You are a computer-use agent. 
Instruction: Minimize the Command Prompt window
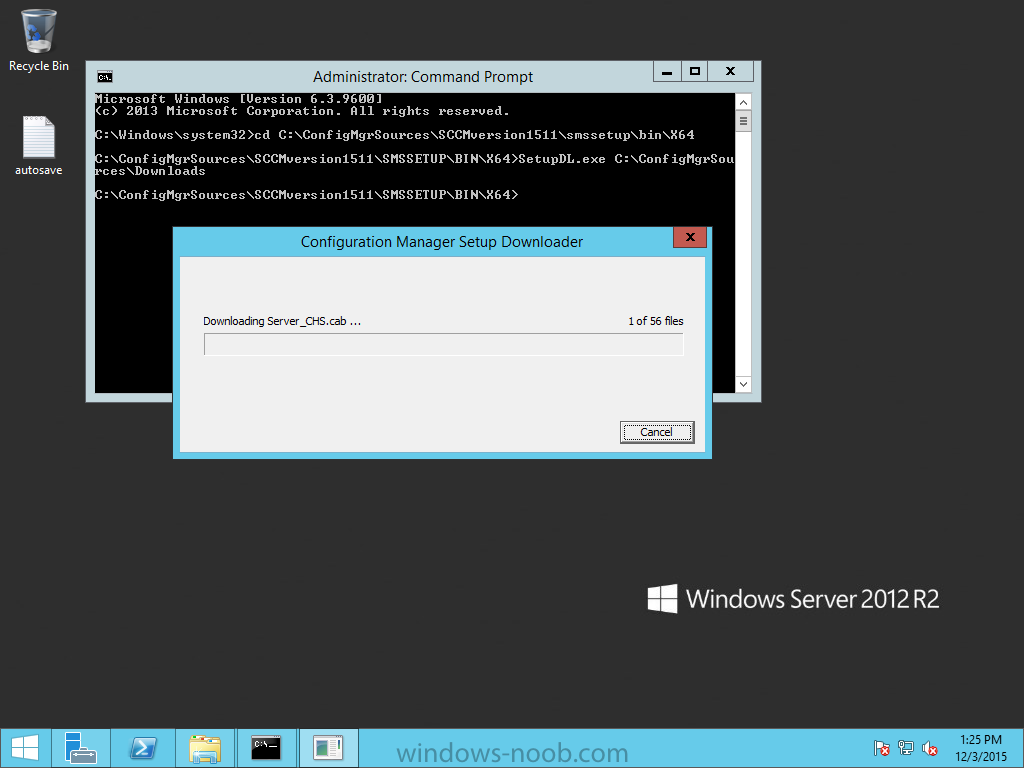667,71
